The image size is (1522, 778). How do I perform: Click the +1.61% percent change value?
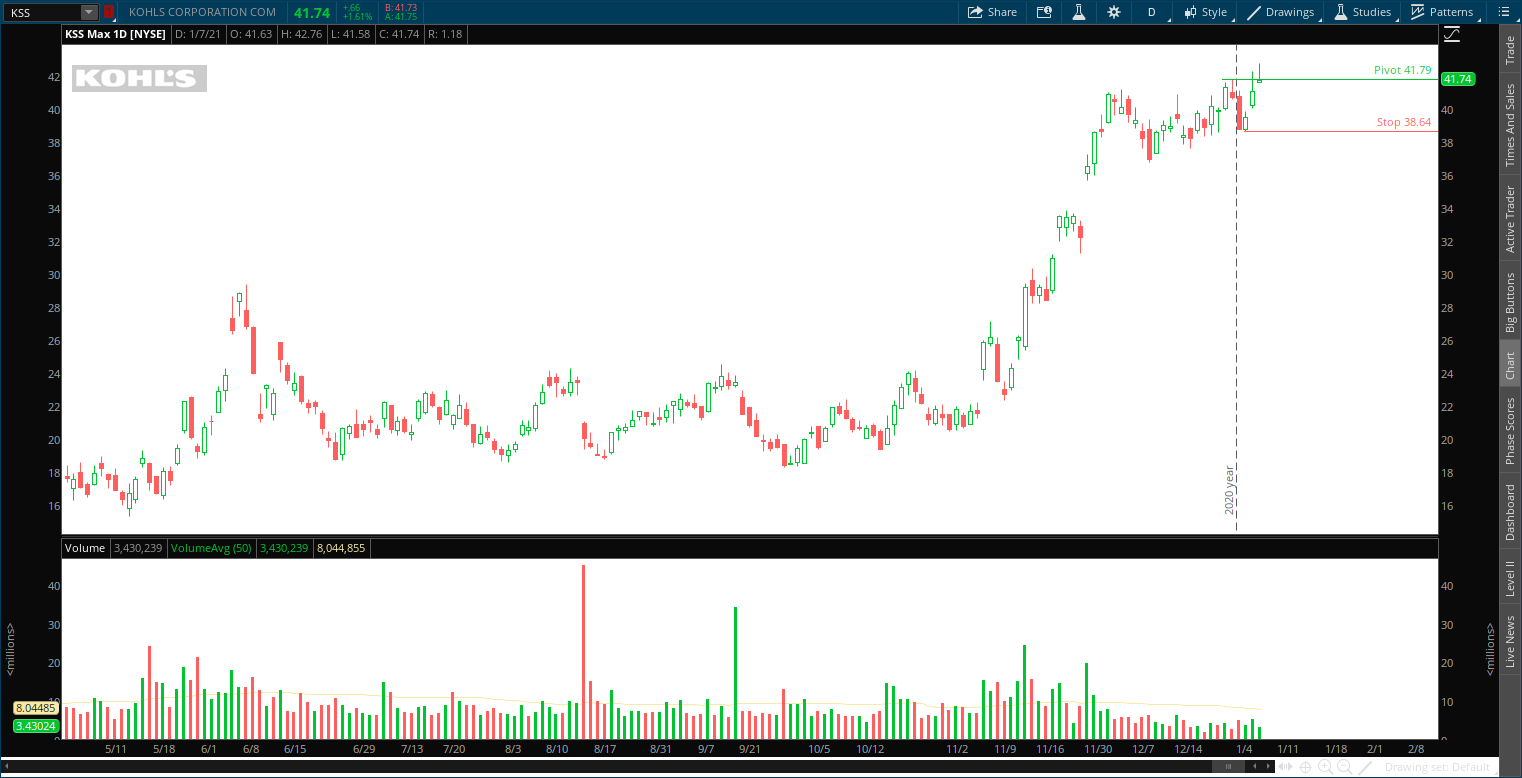click(x=357, y=17)
